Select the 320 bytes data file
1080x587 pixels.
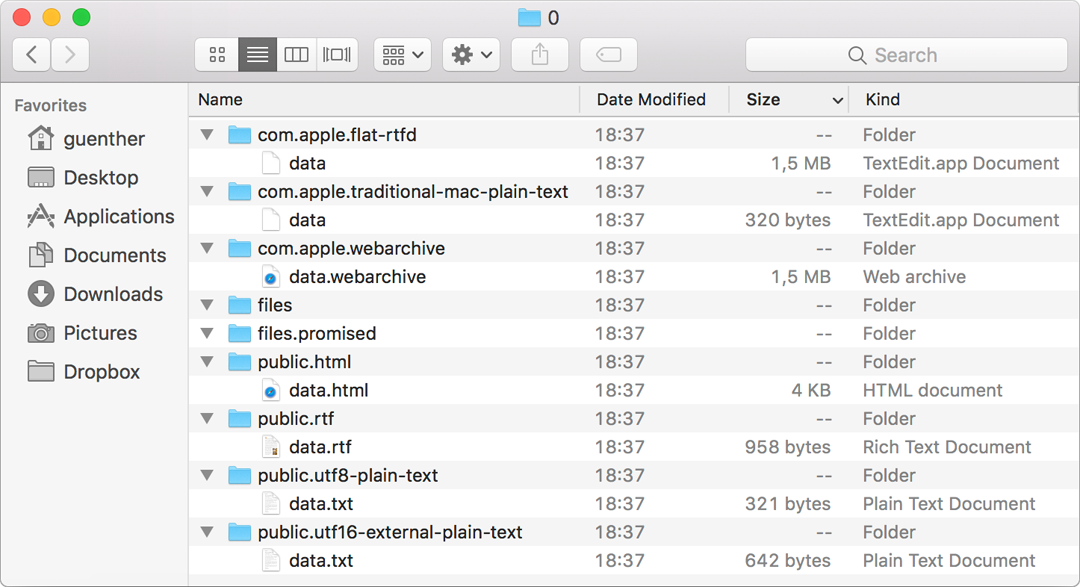[x=634, y=220]
